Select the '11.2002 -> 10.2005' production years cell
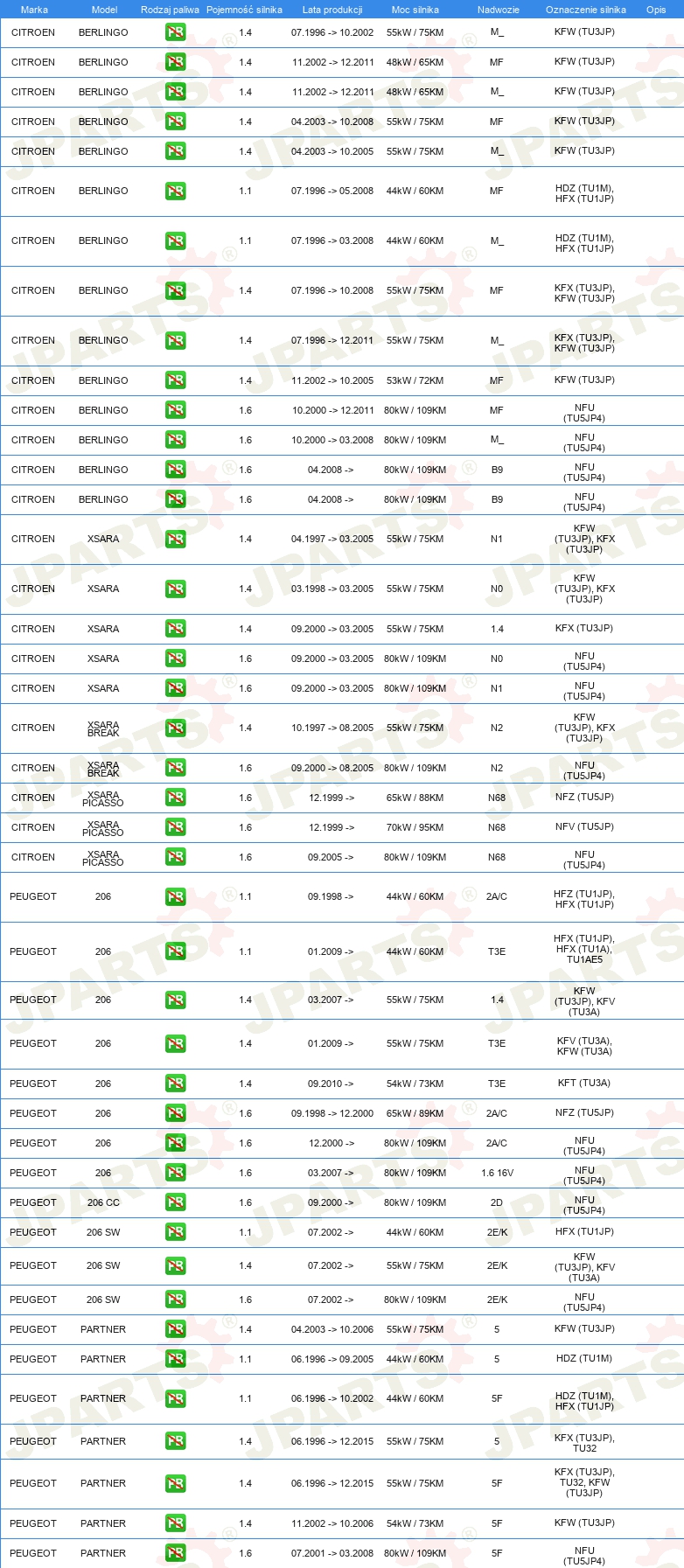The height and width of the screenshot is (1568, 684). pyautogui.click(x=332, y=380)
